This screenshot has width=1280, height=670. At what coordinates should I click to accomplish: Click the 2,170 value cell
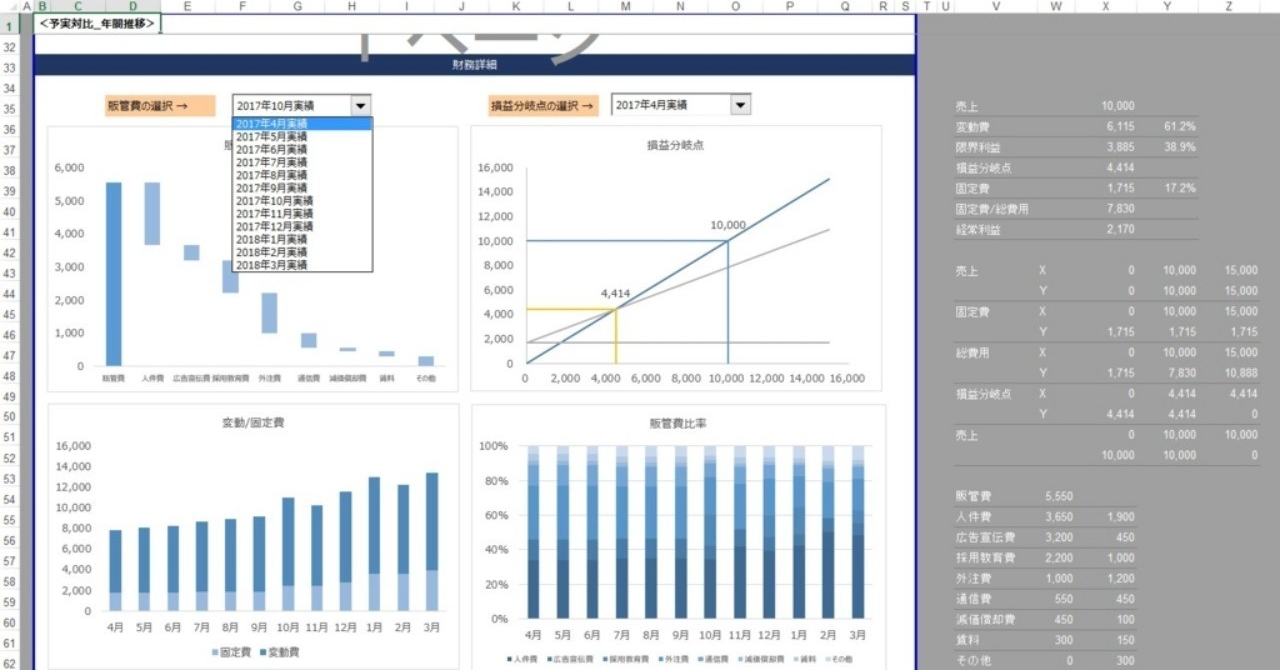(x=1120, y=230)
